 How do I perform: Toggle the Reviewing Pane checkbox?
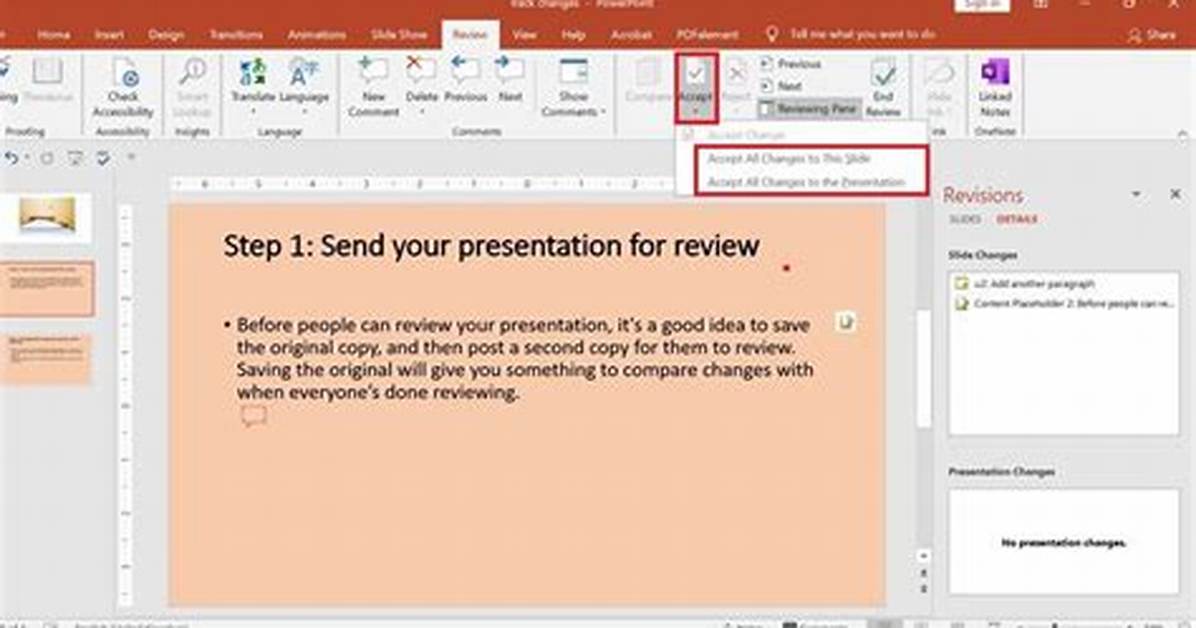809,109
